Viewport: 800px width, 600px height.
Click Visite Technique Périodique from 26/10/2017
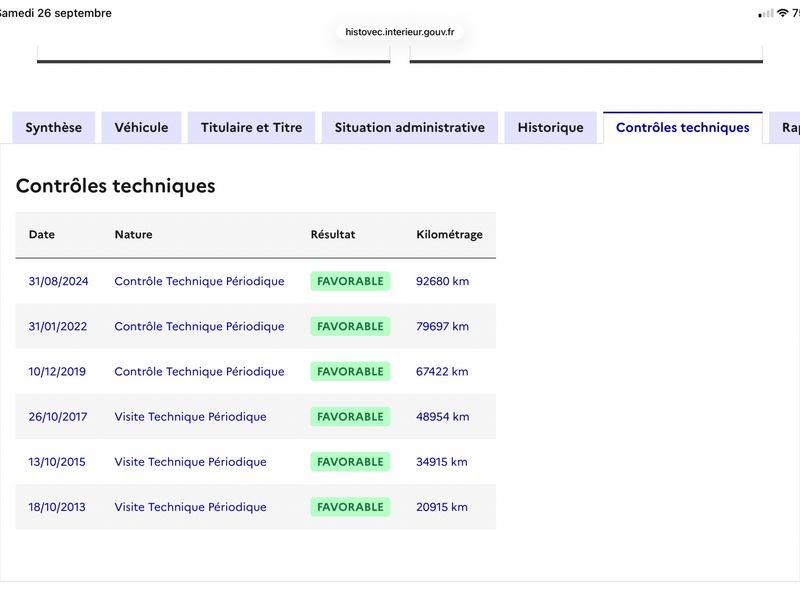click(190, 417)
